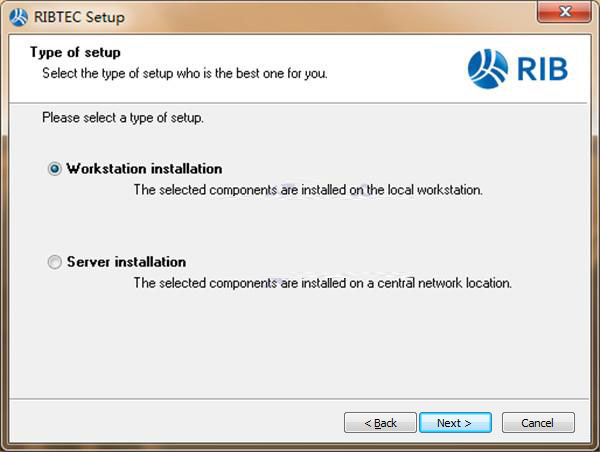
Task: Click the local workstation description text
Action: pyautogui.click(x=308, y=189)
